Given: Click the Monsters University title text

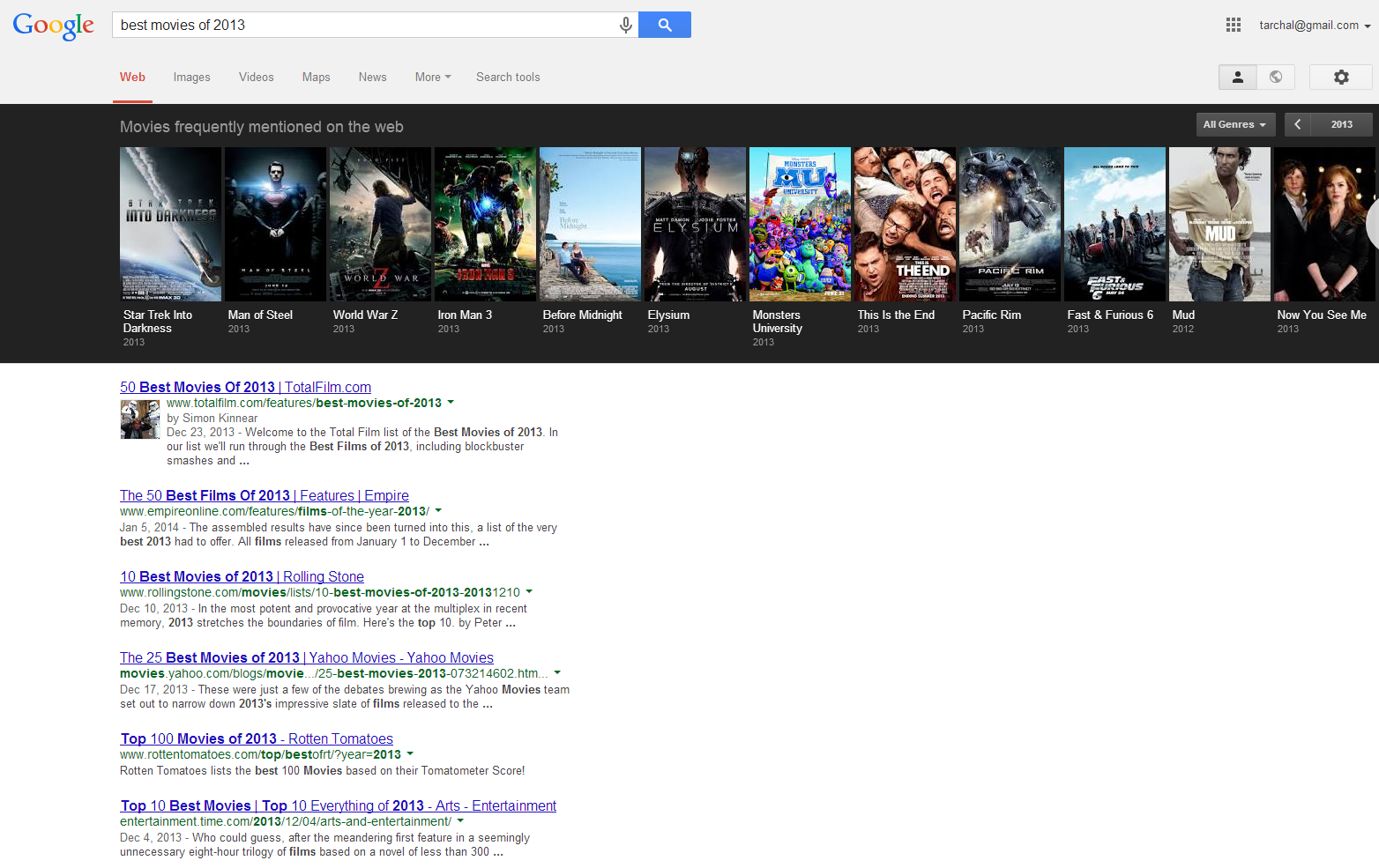Looking at the screenshot, I should coord(777,322).
